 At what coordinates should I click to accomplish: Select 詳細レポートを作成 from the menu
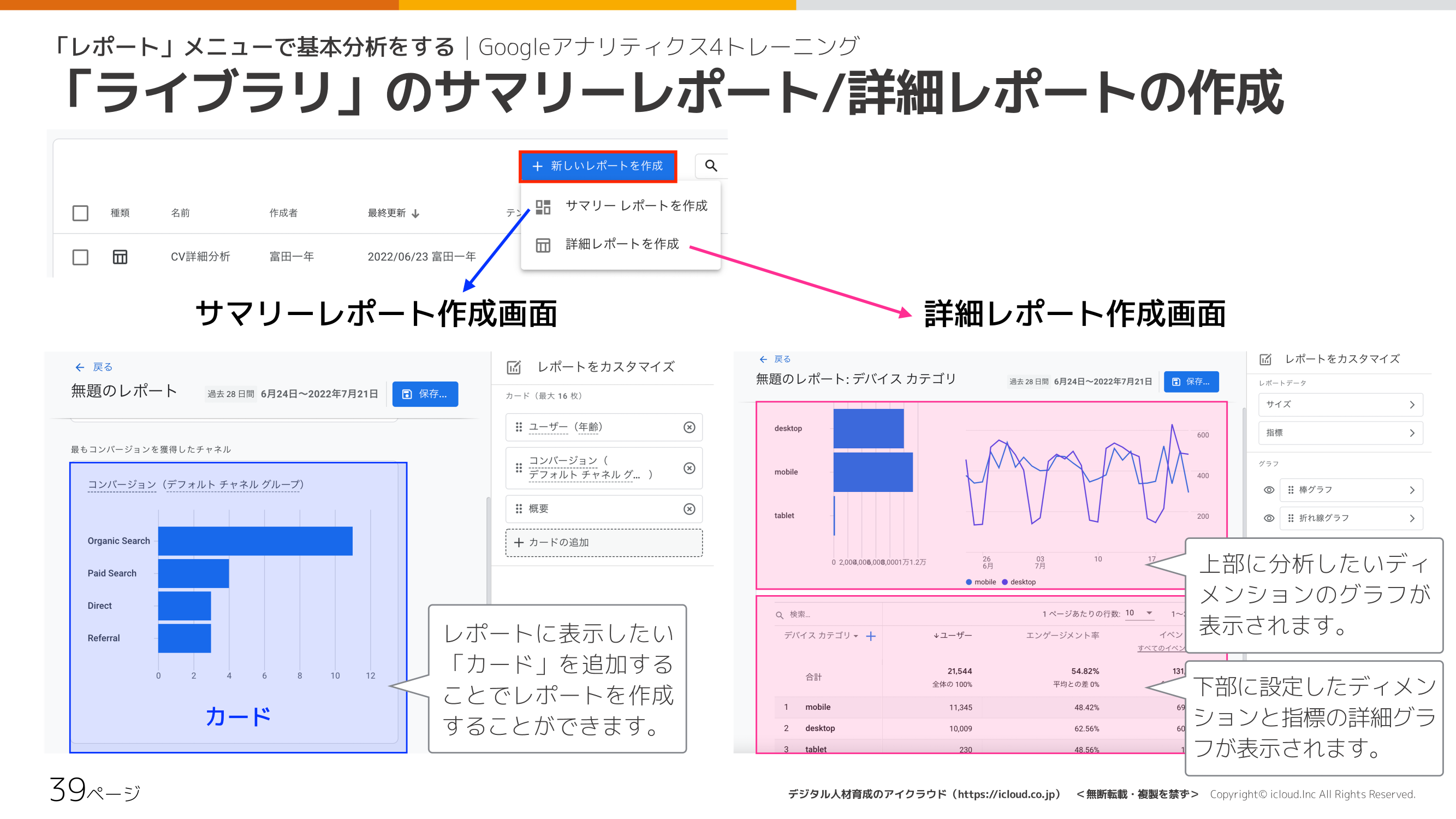[x=622, y=244]
